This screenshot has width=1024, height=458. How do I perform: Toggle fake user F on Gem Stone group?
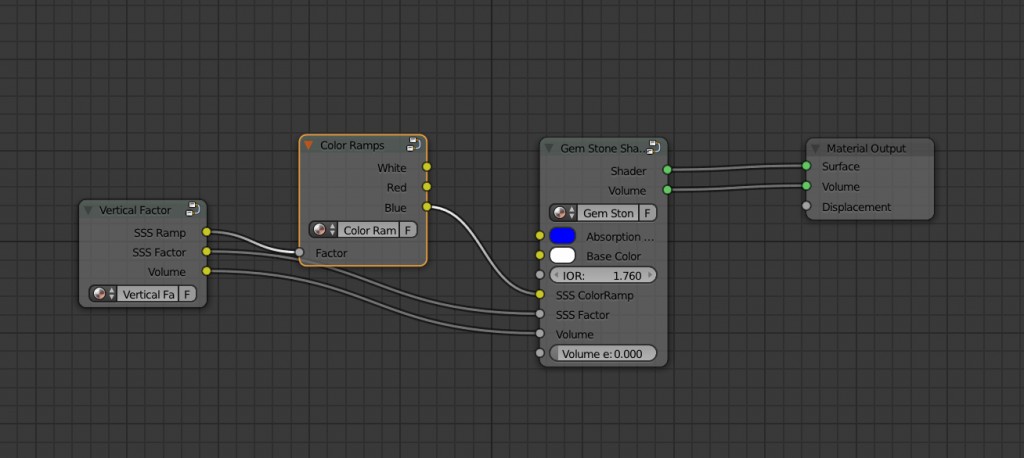tap(648, 213)
